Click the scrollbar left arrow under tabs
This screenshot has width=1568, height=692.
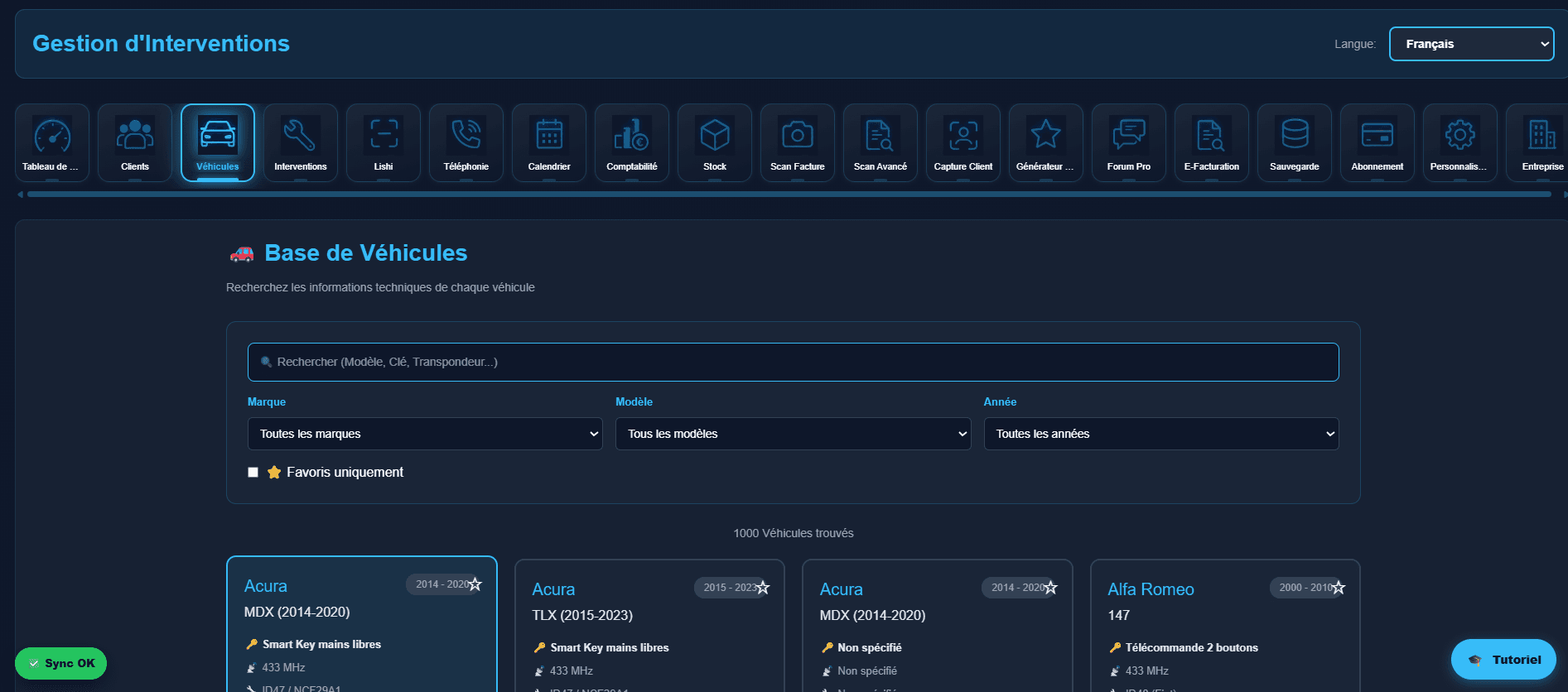[20, 195]
